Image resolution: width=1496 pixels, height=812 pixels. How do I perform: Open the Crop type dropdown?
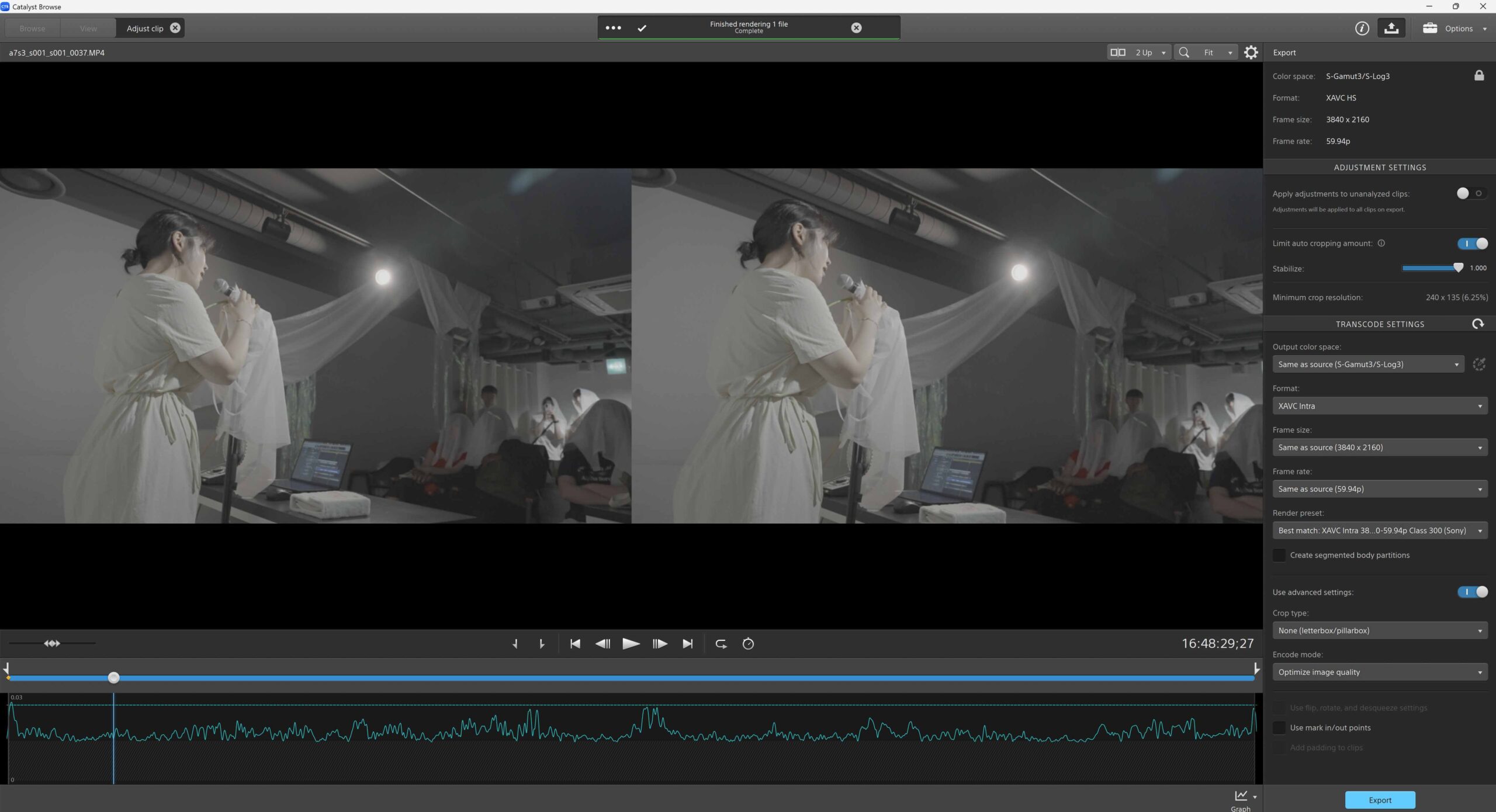pos(1380,630)
